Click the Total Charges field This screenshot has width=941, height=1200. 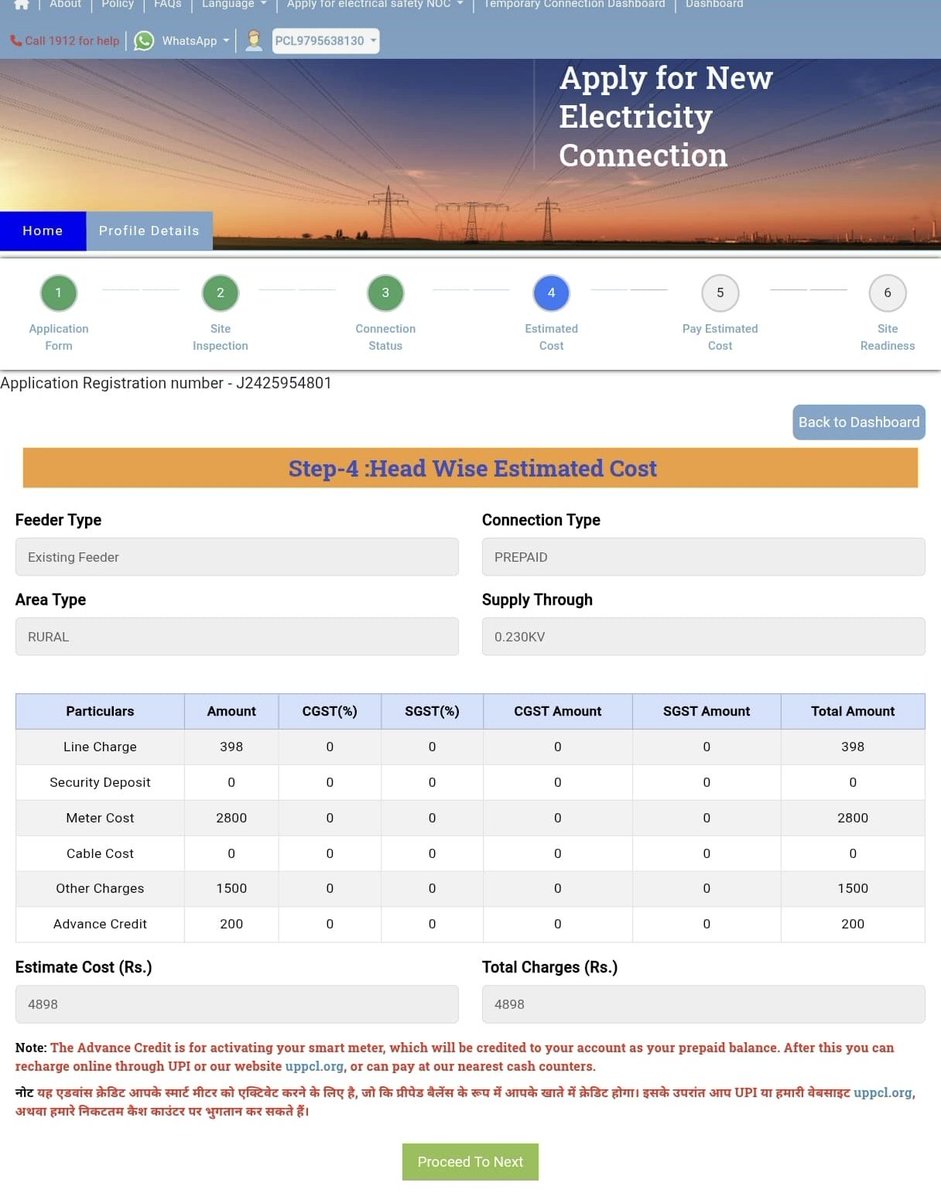[x=704, y=1004]
